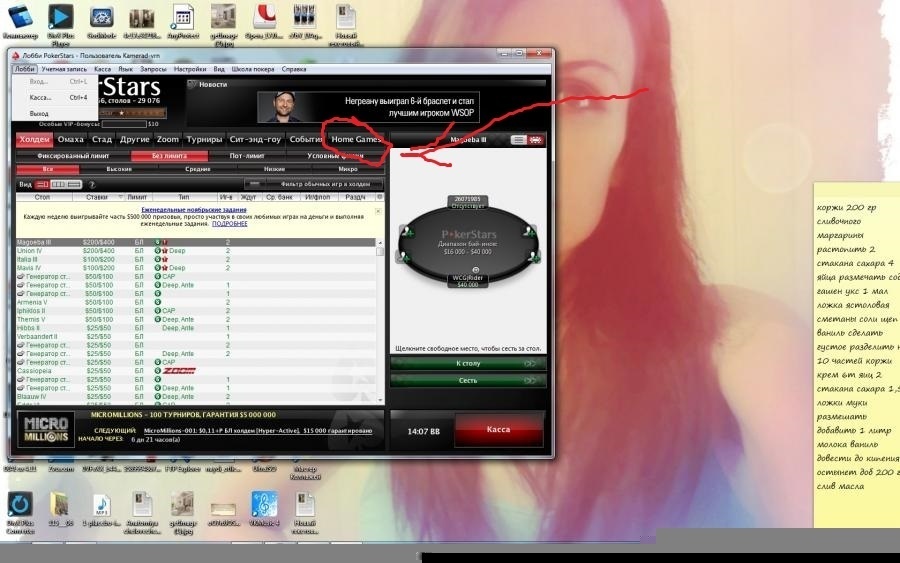Select the three-column view icon
Screen dimensions: 900x563
pos(58,185)
